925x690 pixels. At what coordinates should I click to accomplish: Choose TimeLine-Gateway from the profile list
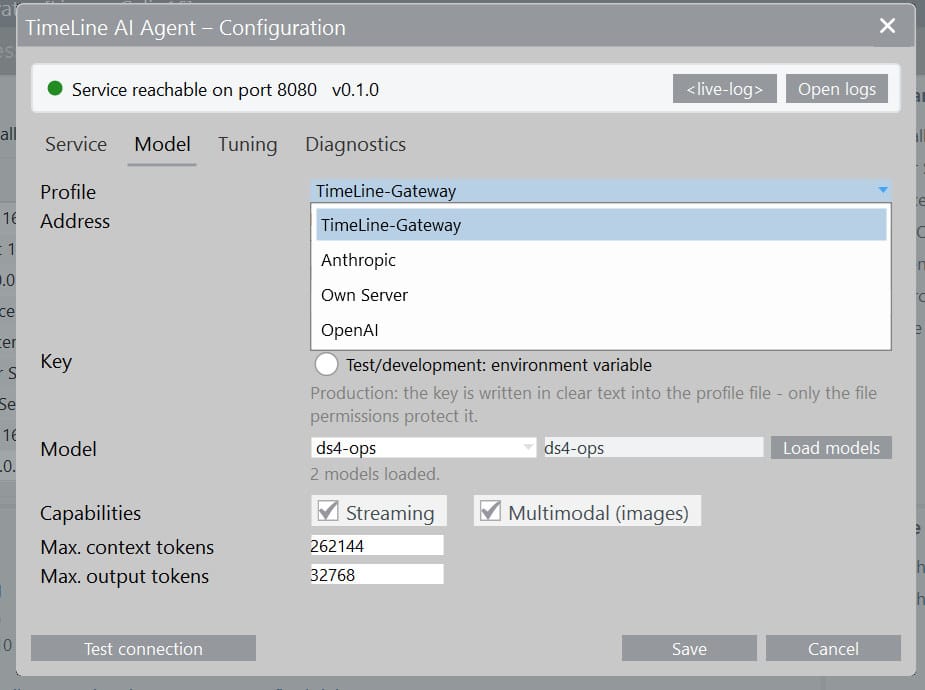601,225
